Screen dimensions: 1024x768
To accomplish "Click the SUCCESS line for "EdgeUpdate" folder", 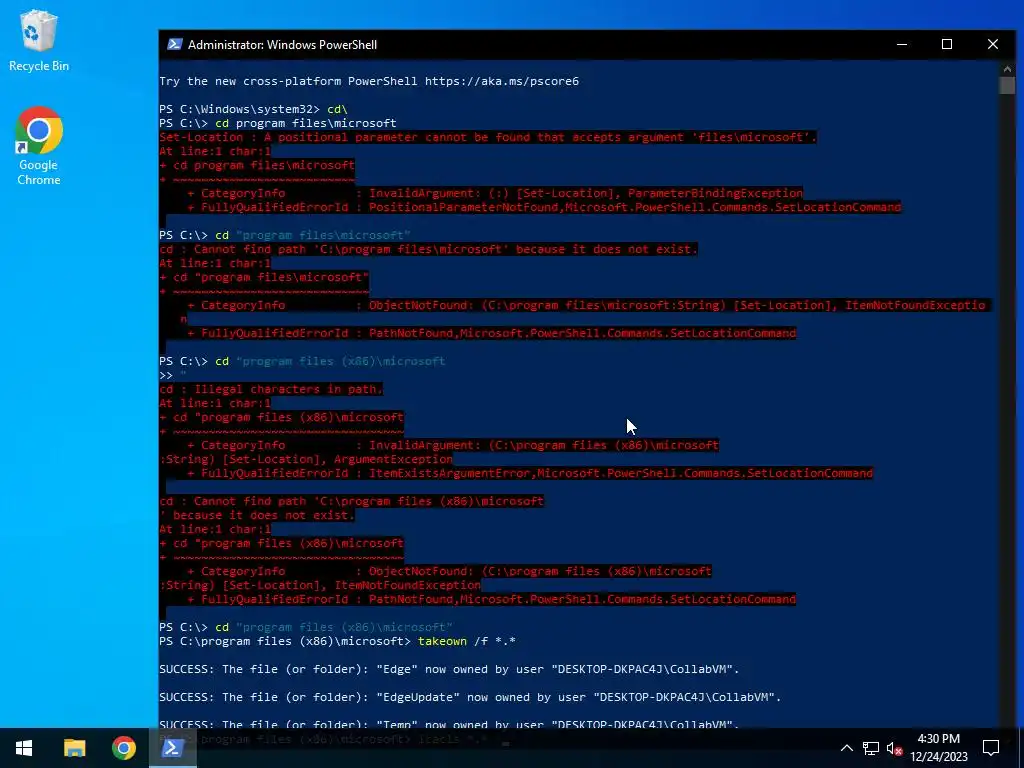I will click(470, 697).
